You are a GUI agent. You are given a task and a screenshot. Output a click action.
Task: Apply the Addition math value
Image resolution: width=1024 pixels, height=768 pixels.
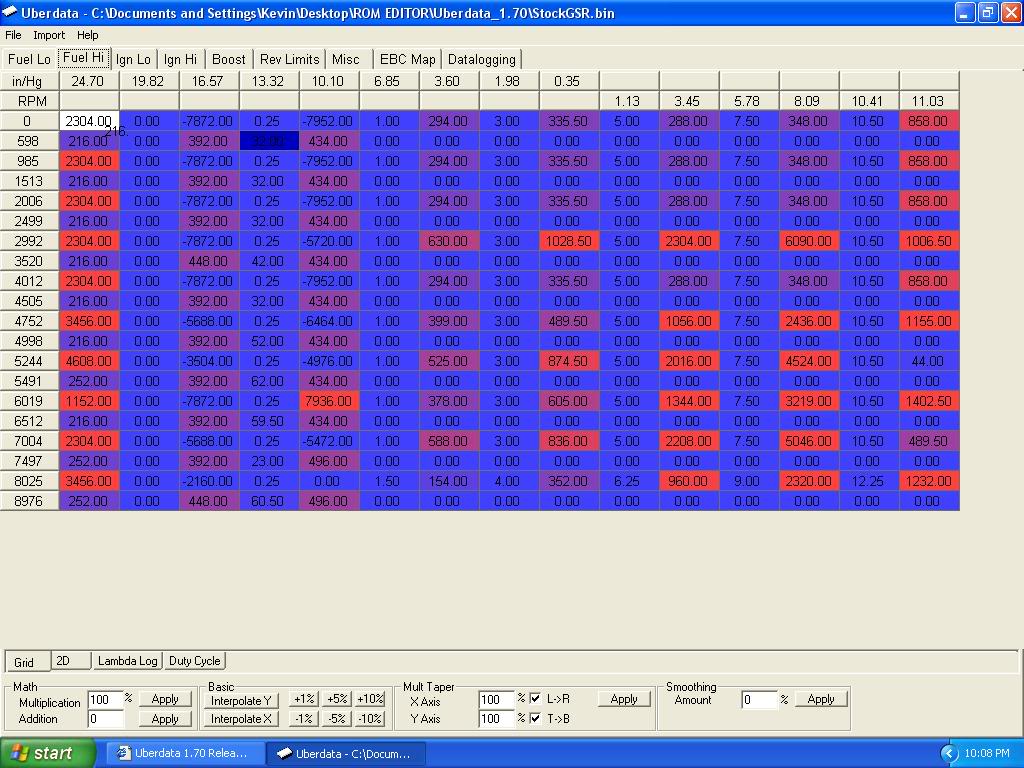click(x=165, y=719)
